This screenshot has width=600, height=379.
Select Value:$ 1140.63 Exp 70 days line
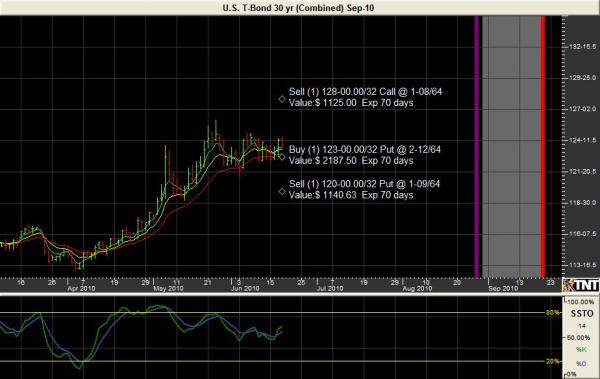coord(351,195)
